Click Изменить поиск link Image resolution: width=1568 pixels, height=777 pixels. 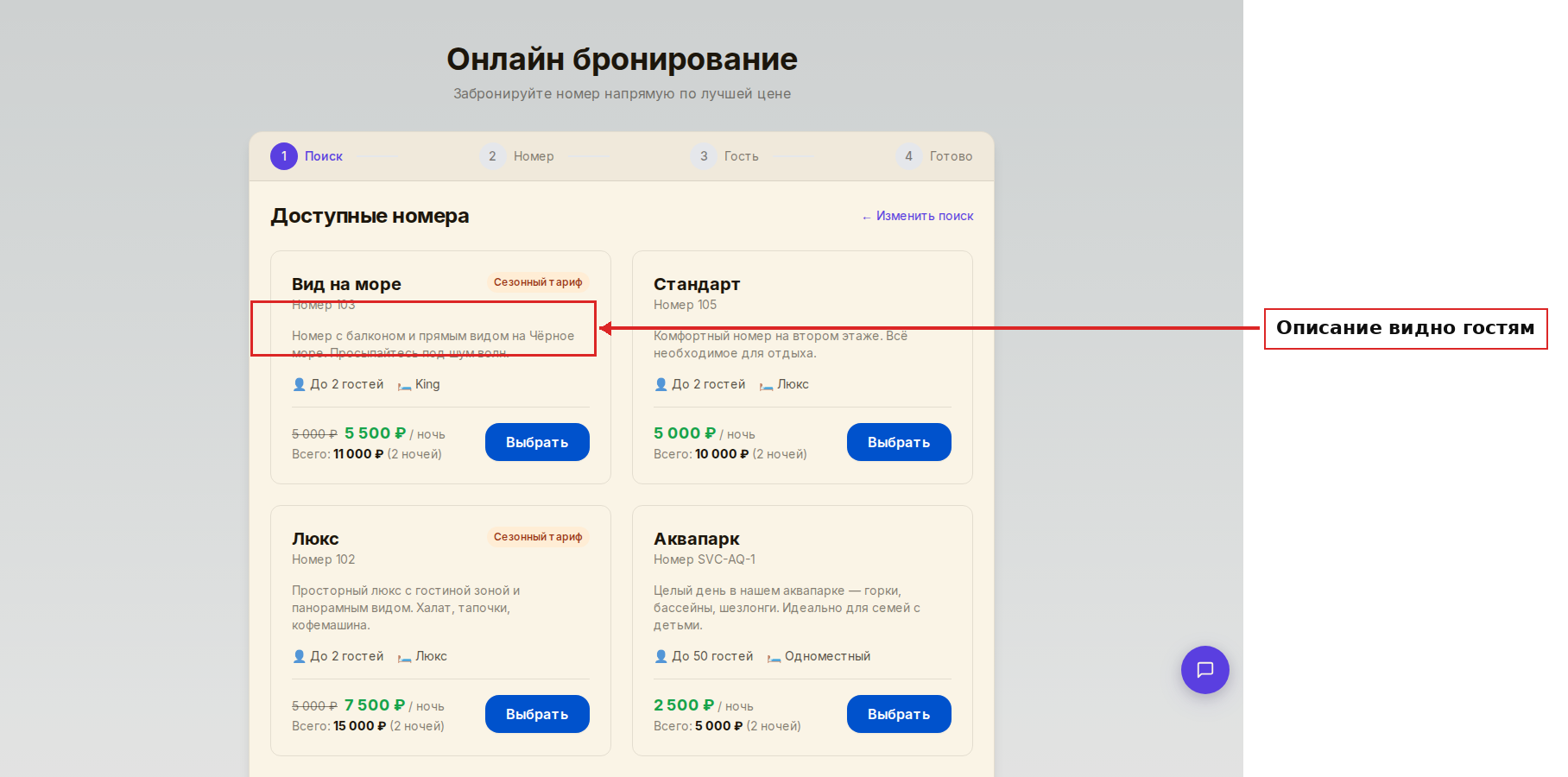coord(917,216)
